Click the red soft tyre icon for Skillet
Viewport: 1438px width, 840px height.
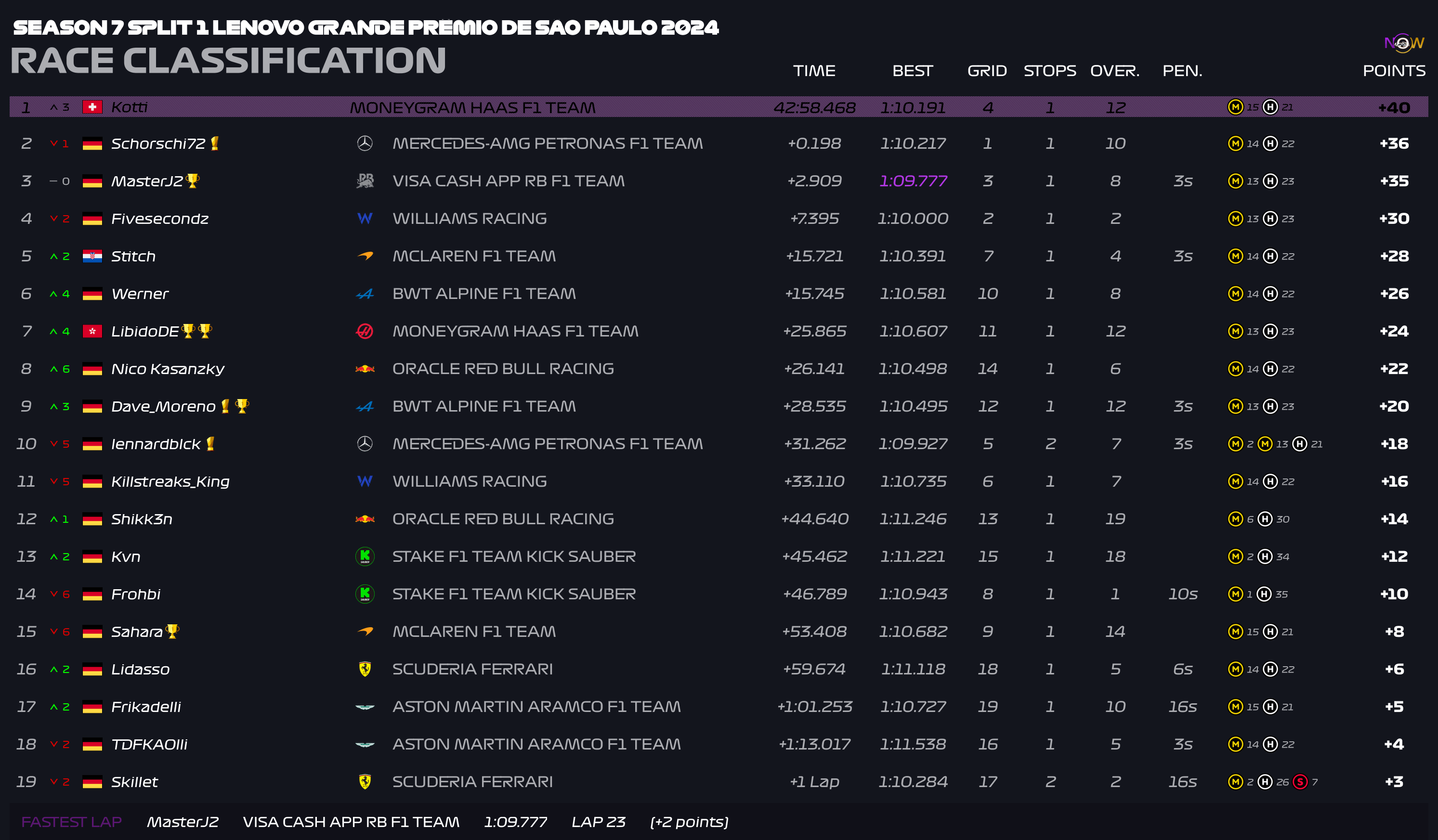(1299, 782)
